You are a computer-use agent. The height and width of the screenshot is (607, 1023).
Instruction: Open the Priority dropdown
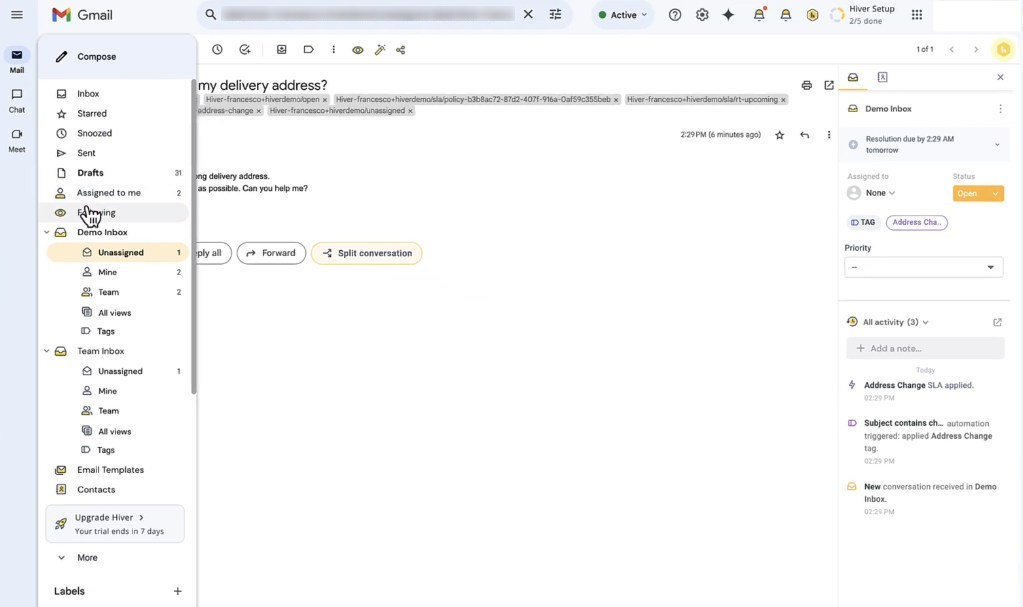(922, 267)
